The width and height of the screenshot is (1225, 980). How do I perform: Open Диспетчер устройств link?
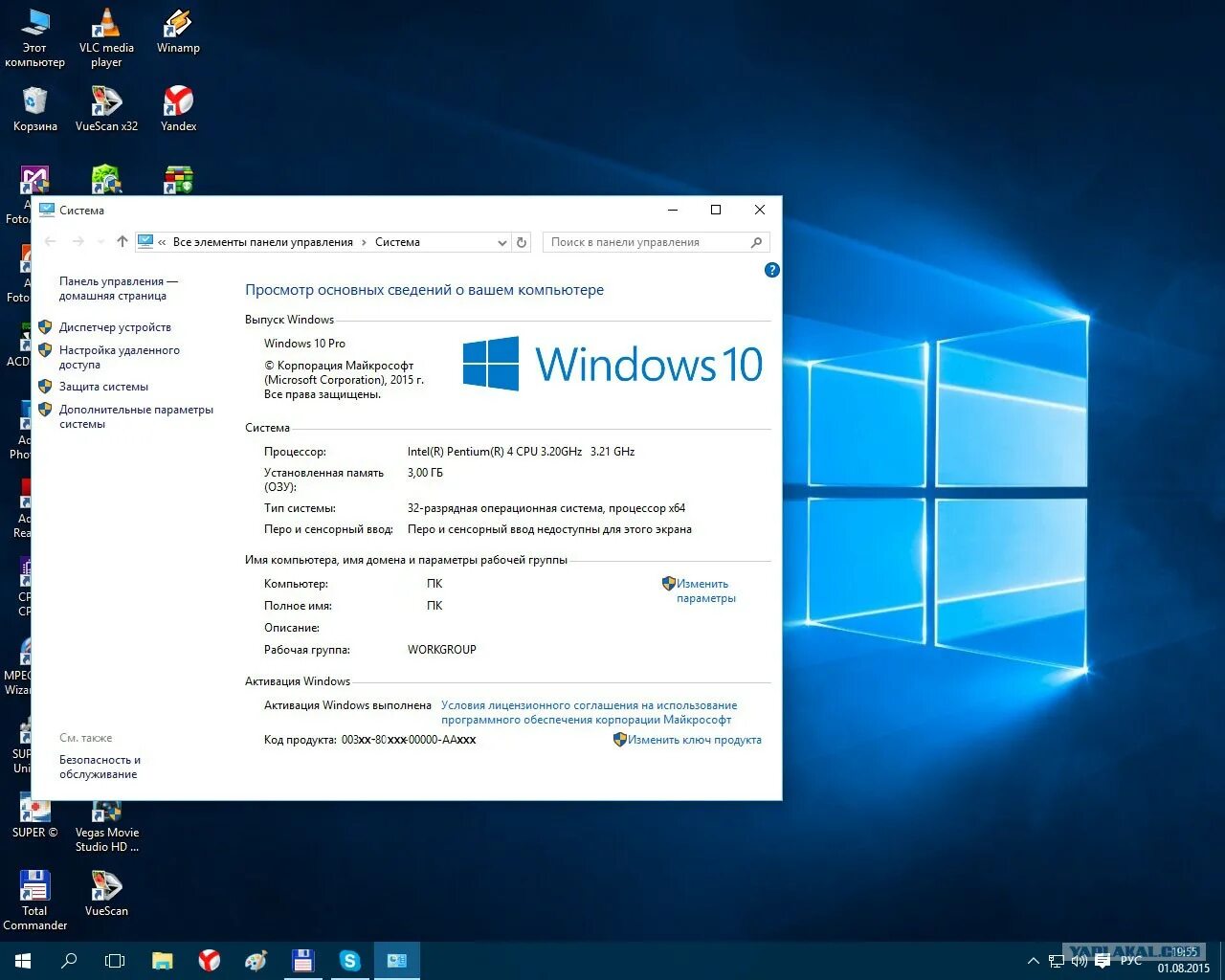[115, 327]
